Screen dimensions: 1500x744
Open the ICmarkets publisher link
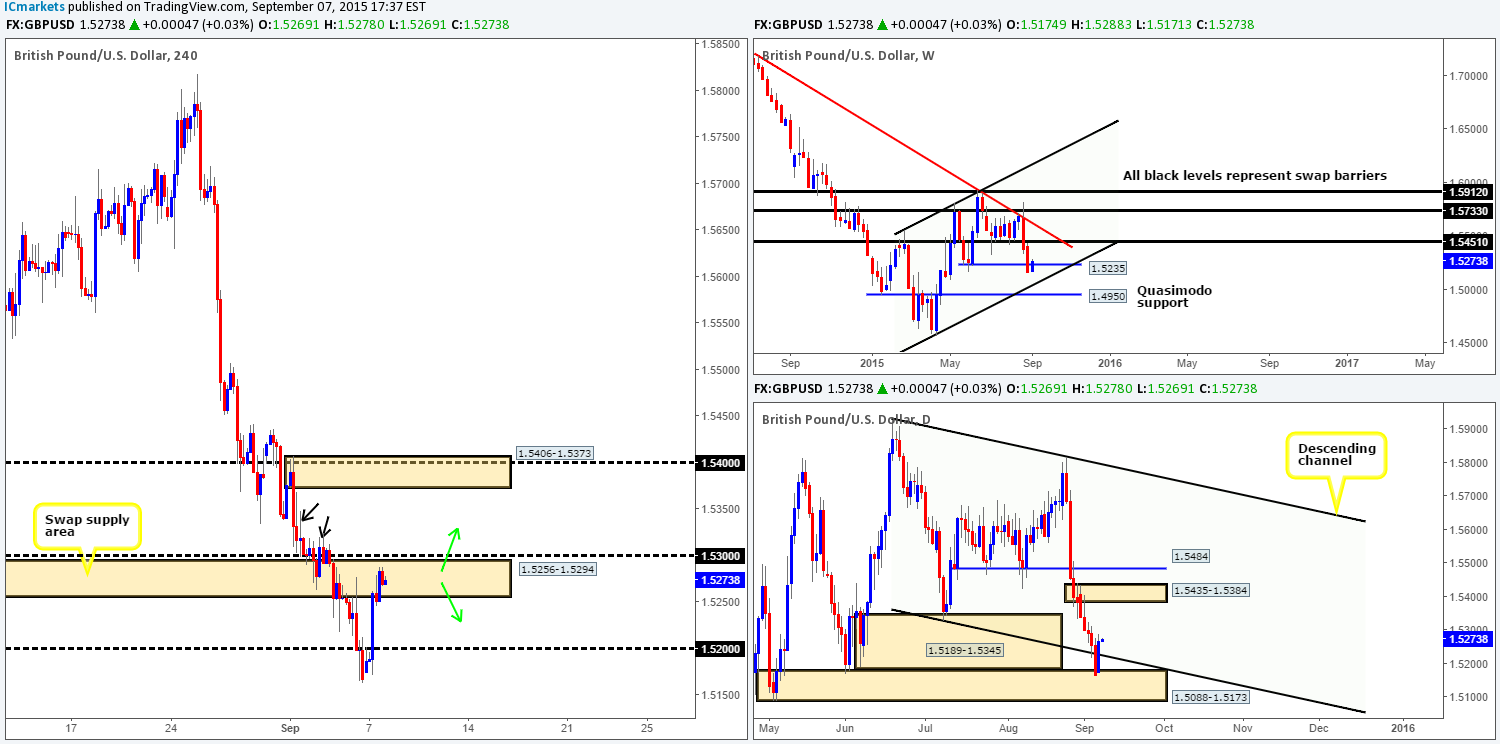point(34,7)
